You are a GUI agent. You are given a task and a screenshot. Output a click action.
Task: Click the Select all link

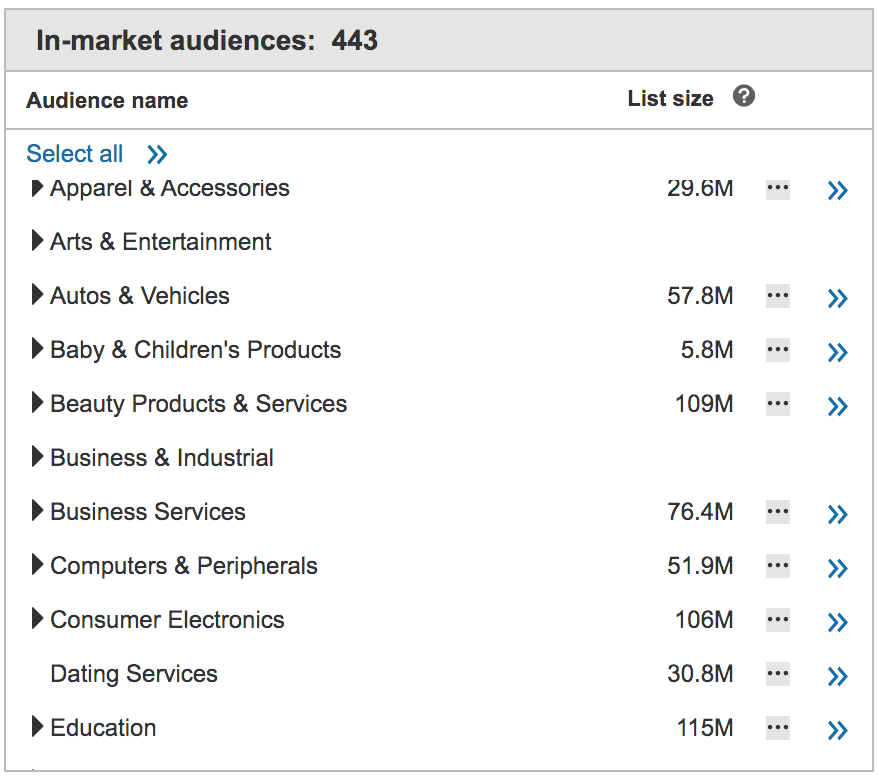pyautogui.click(x=74, y=154)
